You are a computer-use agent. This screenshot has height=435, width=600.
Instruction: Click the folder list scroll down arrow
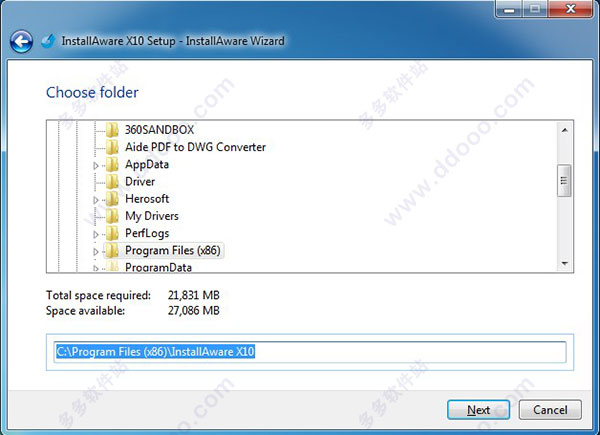pos(564,263)
